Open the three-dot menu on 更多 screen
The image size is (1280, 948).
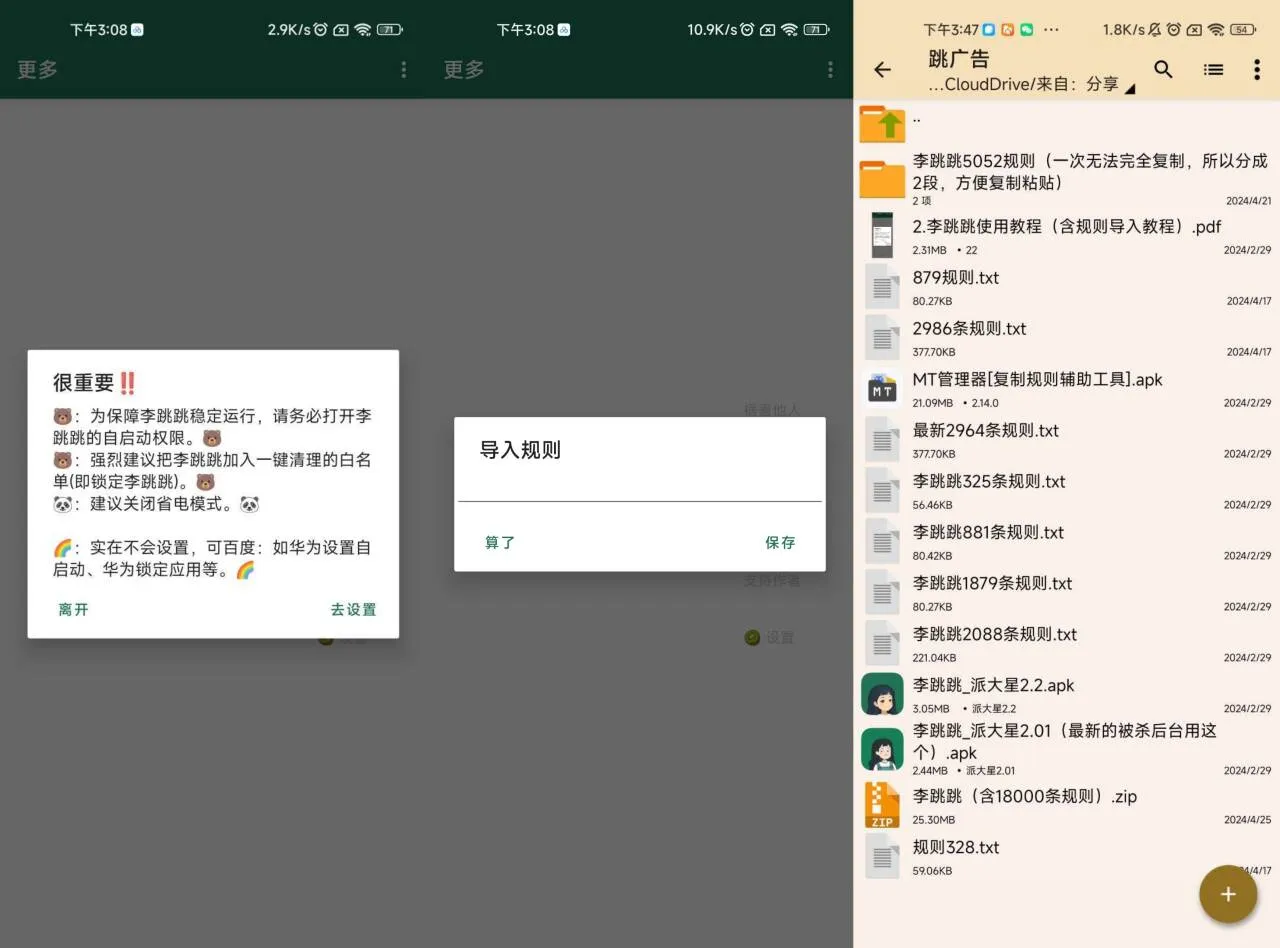403,70
